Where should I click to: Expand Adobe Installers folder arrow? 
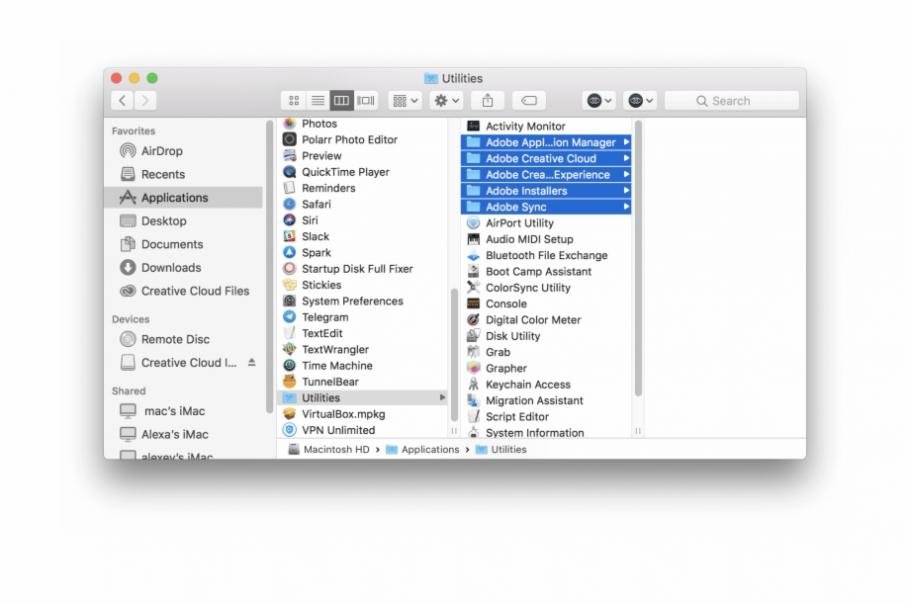pyautogui.click(x=626, y=191)
